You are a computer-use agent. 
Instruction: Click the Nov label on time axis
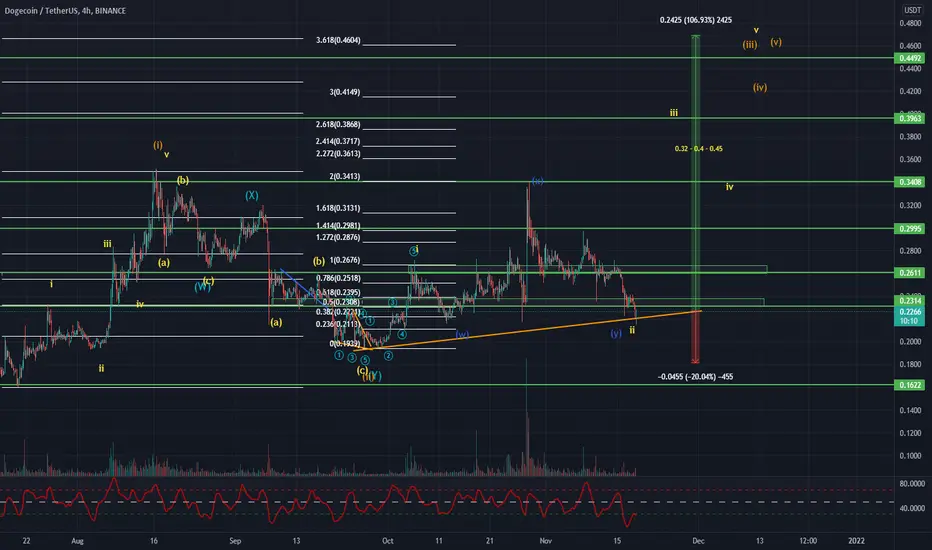click(x=546, y=541)
